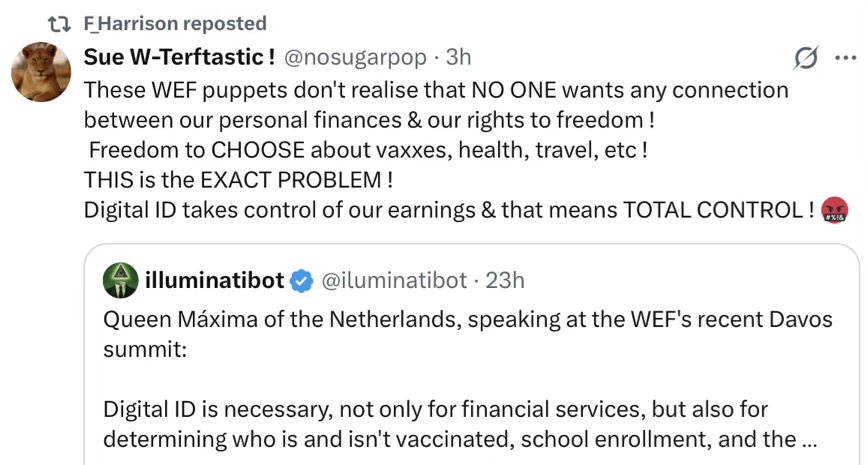Click the Grok slashed-circle icon

(x=804, y=59)
